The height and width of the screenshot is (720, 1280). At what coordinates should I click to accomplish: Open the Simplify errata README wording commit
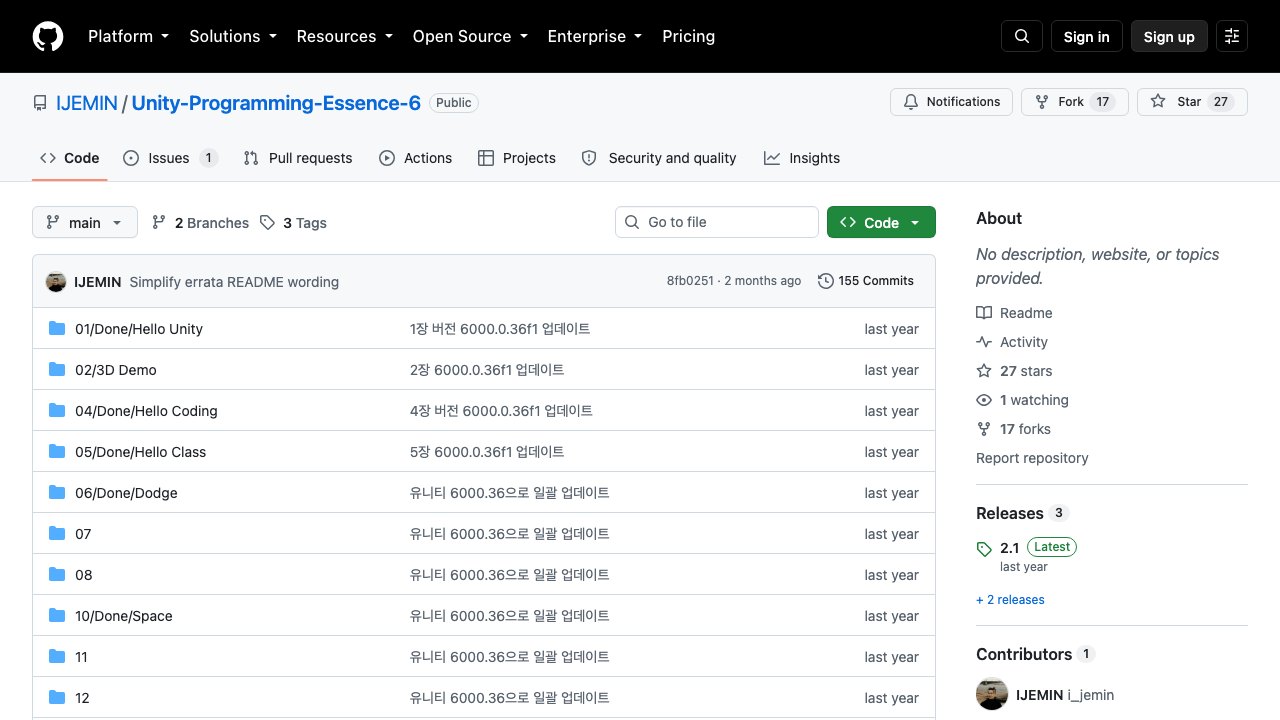pyautogui.click(x=234, y=282)
